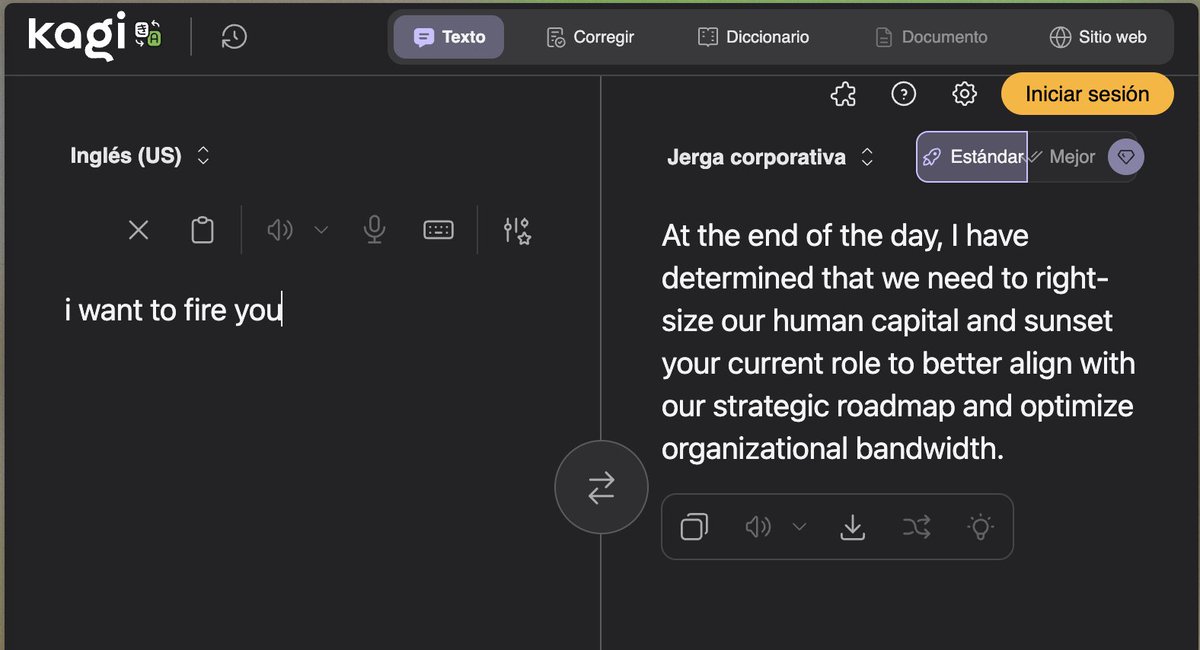Open the Sitio web tab
Image resolution: width=1200 pixels, height=650 pixels.
[1098, 37]
